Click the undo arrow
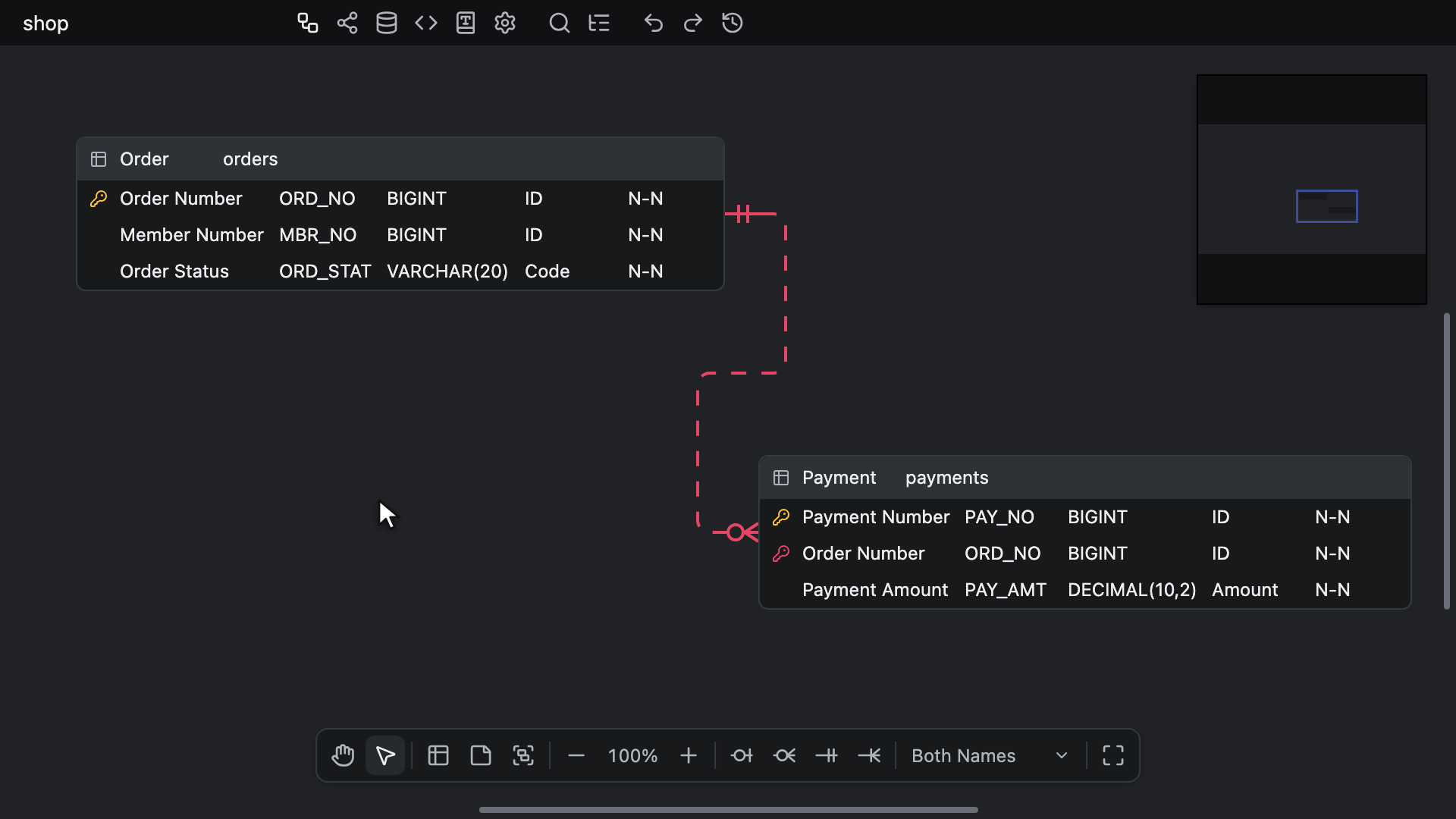The width and height of the screenshot is (1456, 819). point(654,23)
